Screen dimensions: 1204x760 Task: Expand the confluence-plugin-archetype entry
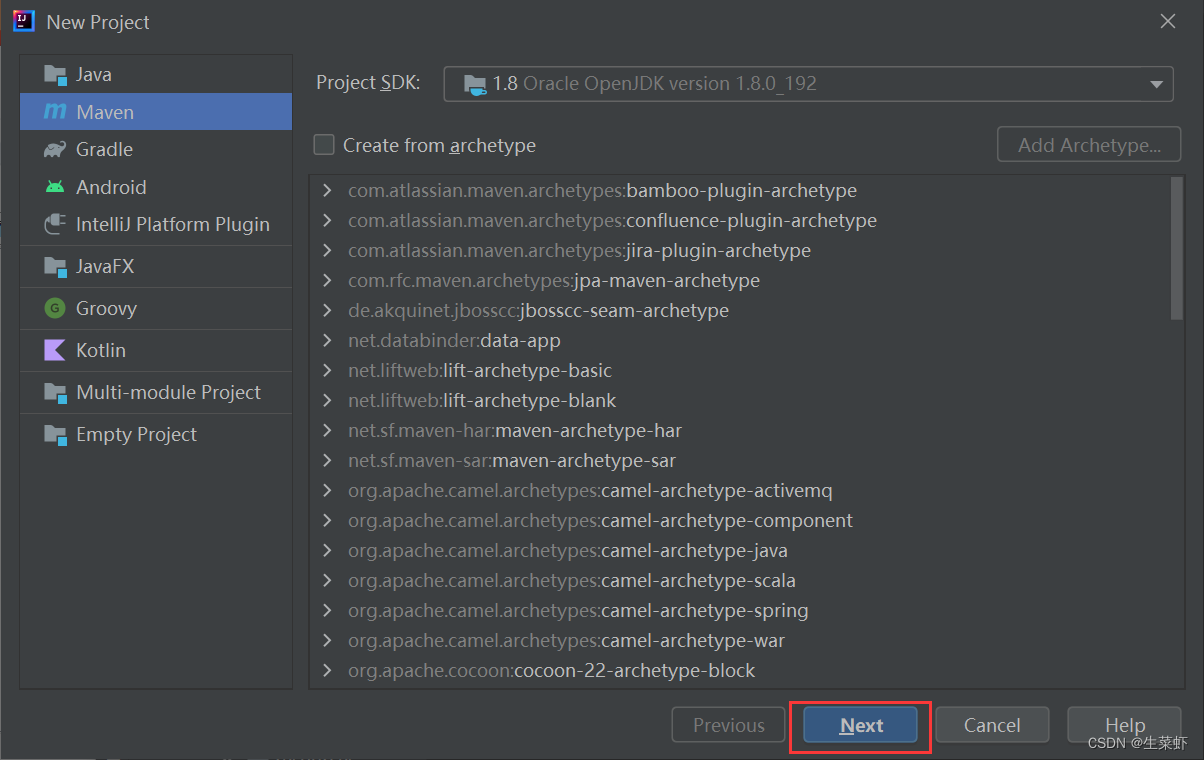[x=327, y=220]
